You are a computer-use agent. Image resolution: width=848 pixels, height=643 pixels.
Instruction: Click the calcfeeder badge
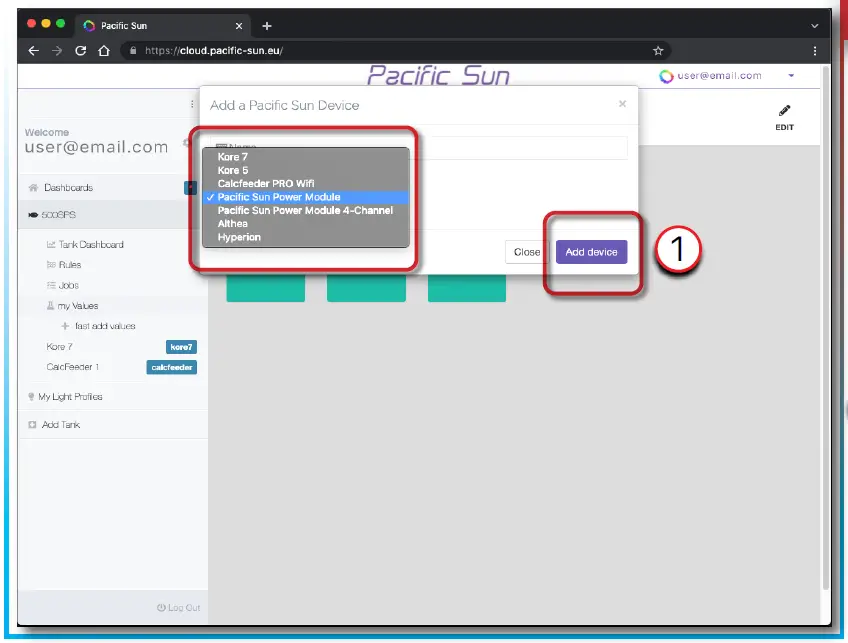click(x=171, y=368)
